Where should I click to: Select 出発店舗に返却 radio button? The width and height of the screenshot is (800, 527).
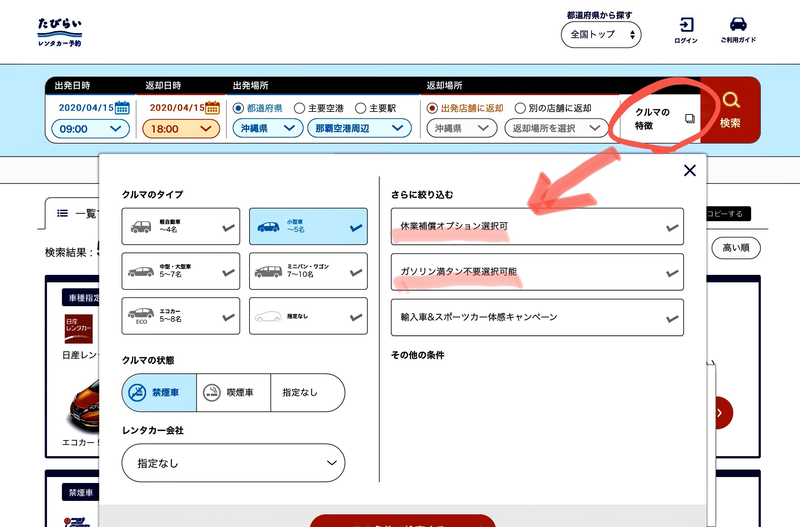(x=432, y=108)
